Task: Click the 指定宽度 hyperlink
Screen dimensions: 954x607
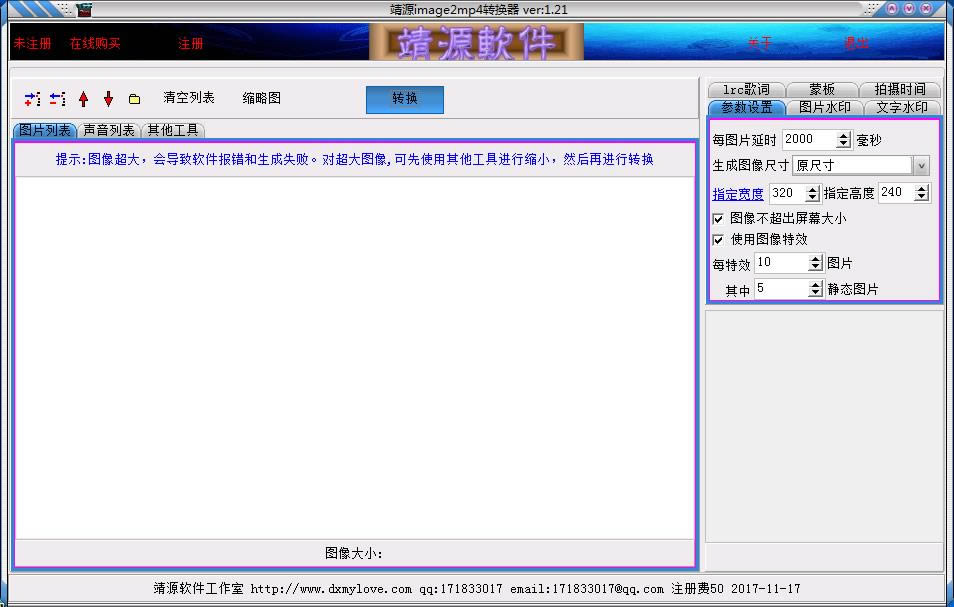Action: 738,194
